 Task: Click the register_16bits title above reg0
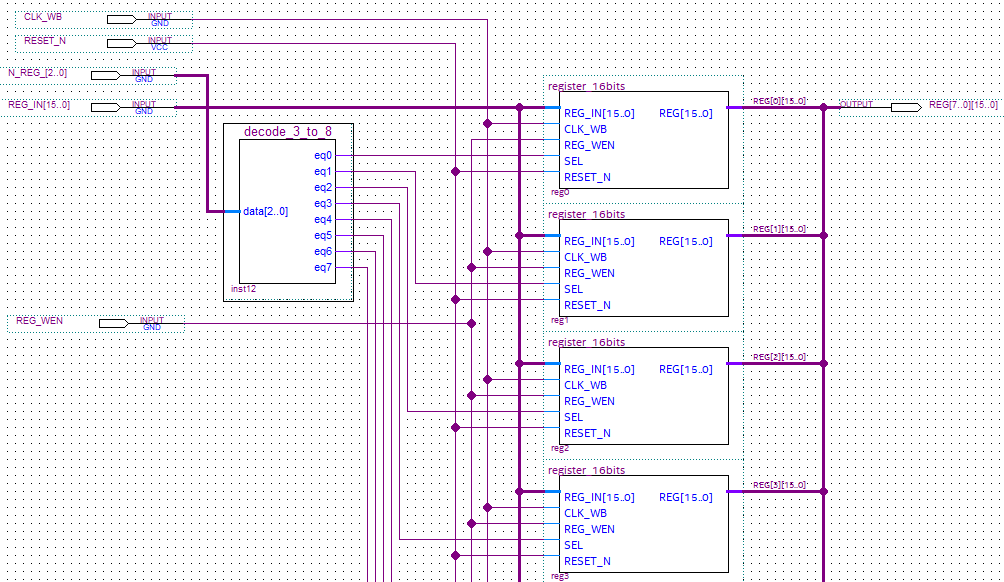587,86
